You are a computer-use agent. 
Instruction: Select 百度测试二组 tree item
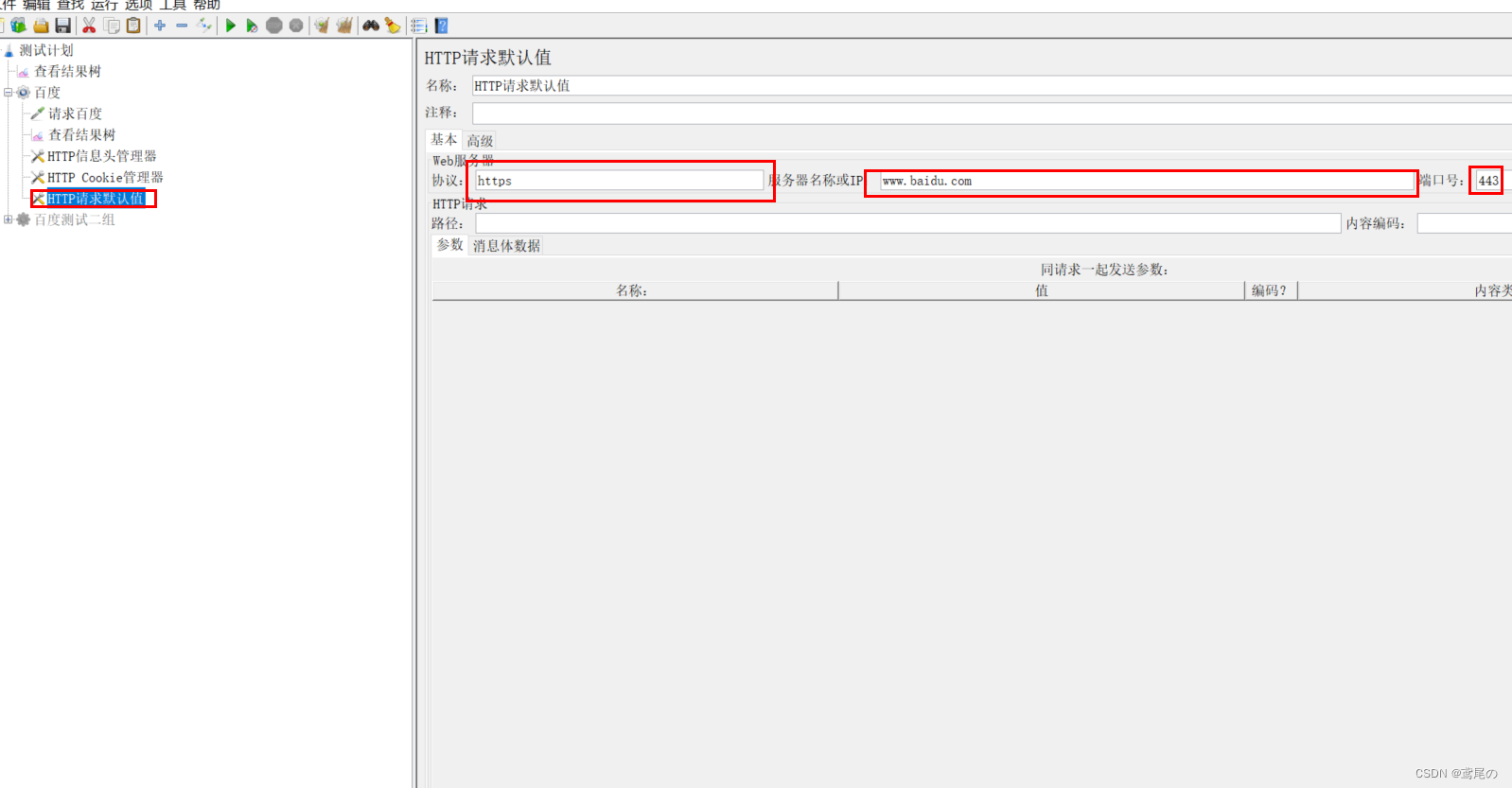coord(75,219)
